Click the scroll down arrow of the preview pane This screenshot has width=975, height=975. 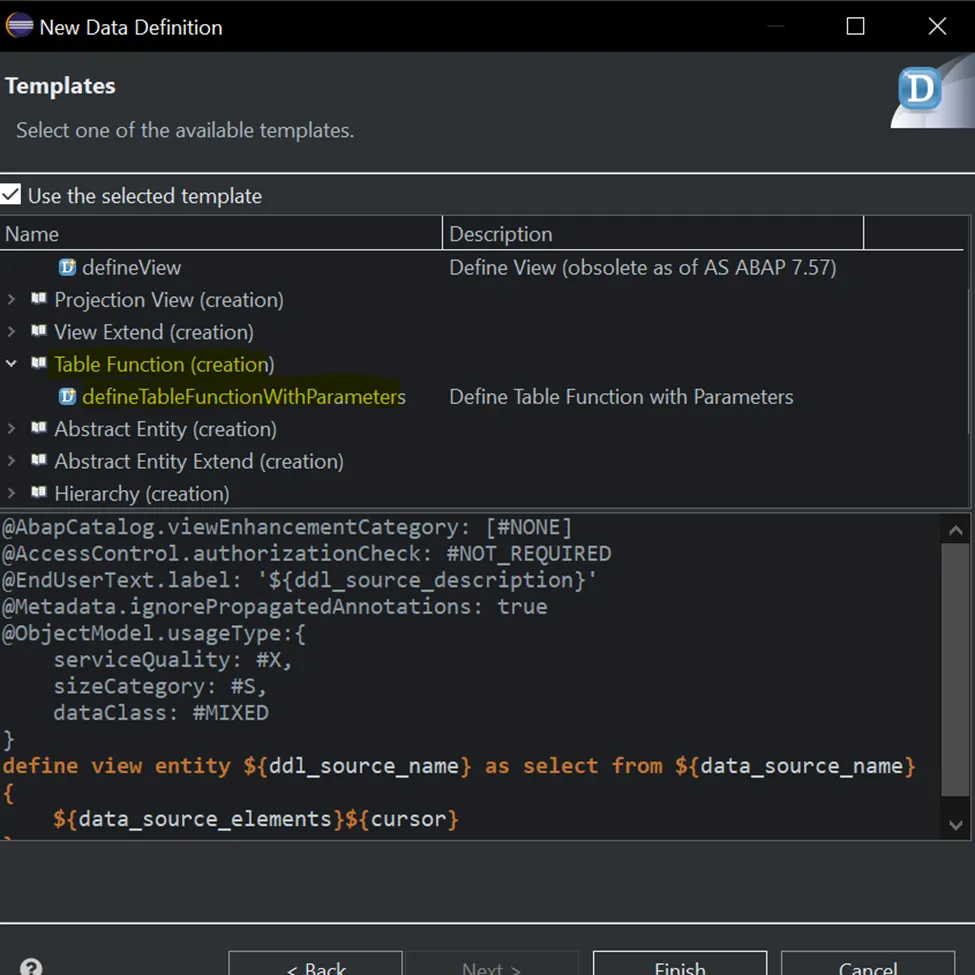tap(956, 822)
